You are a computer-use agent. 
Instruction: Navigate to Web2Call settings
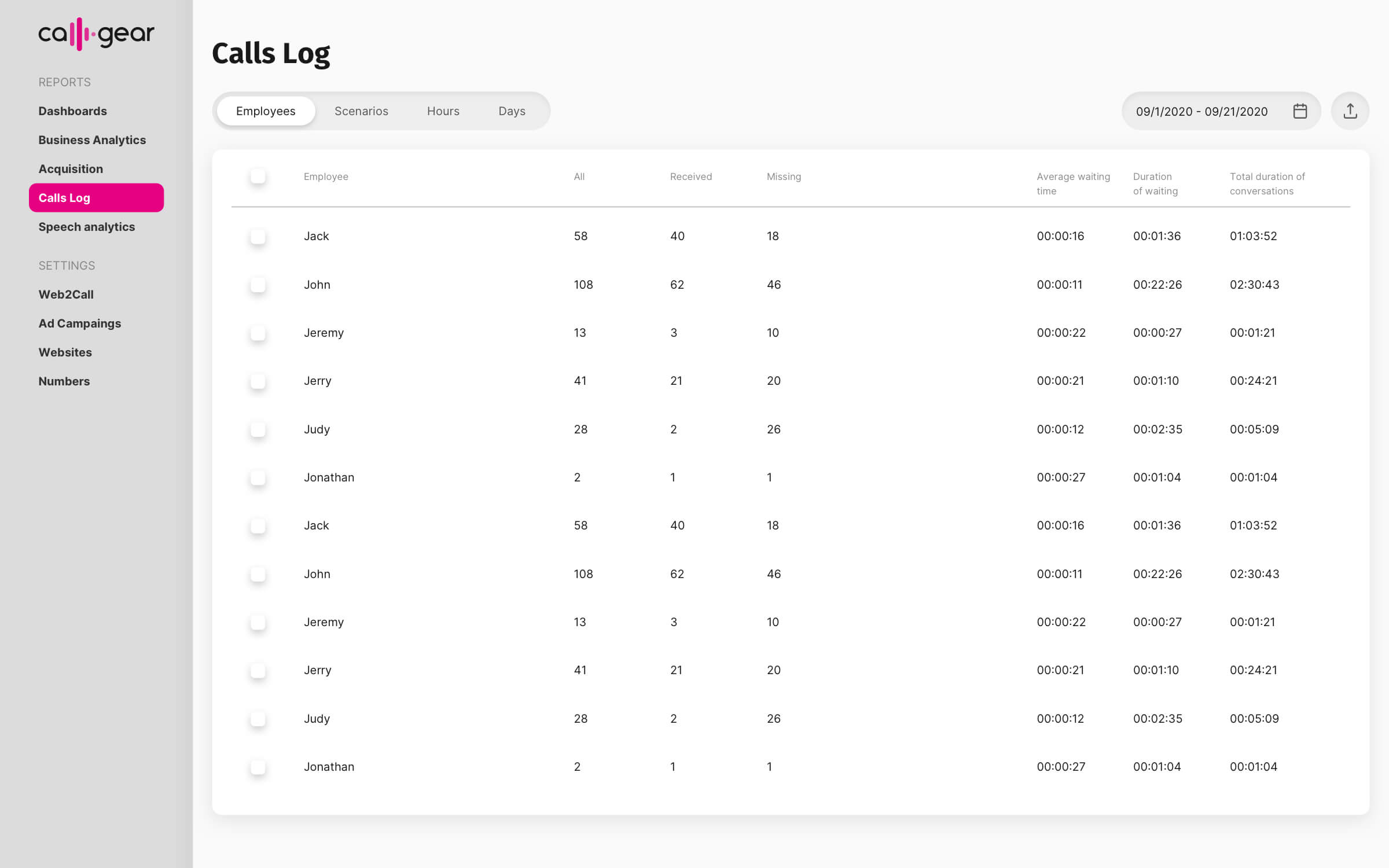click(x=66, y=295)
